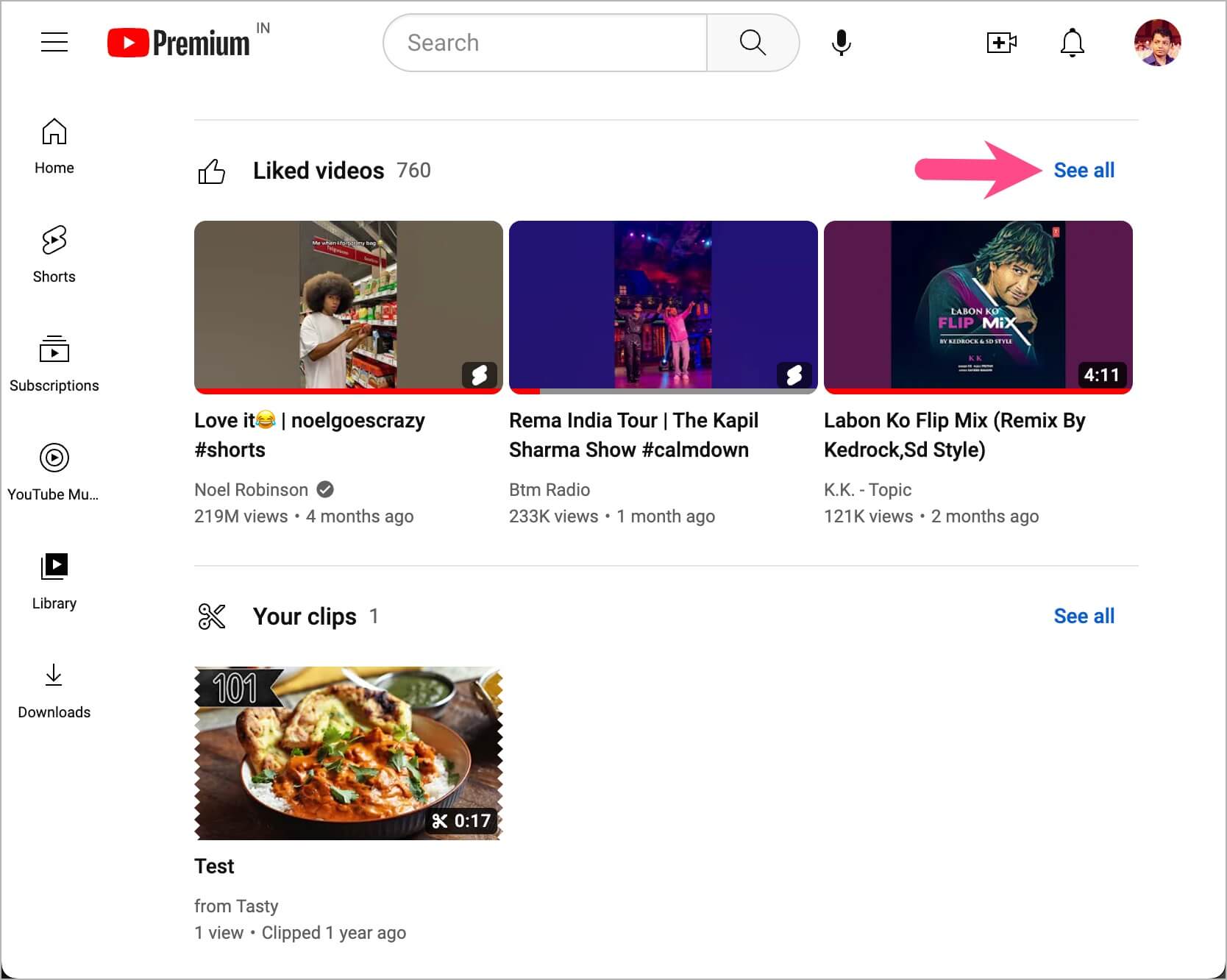Image resolution: width=1227 pixels, height=980 pixels.
Task: Open Rema India Tour video title
Action: [x=633, y=435]
